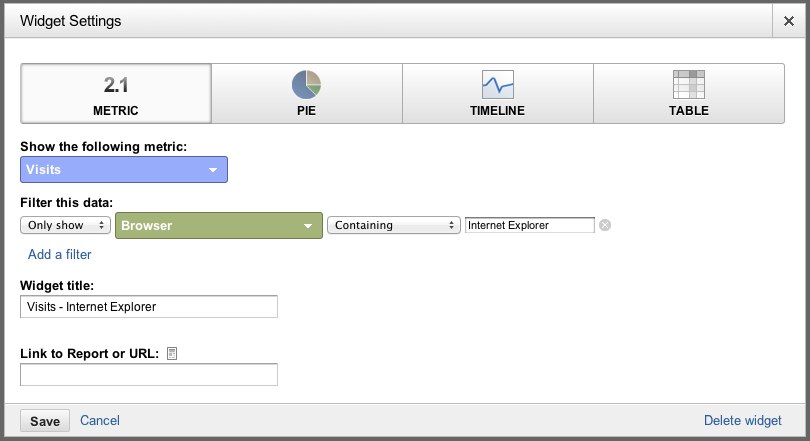Viewport: 810px width, 441px height.
Task: Click the Save button
Action: [x=45, y=421]
